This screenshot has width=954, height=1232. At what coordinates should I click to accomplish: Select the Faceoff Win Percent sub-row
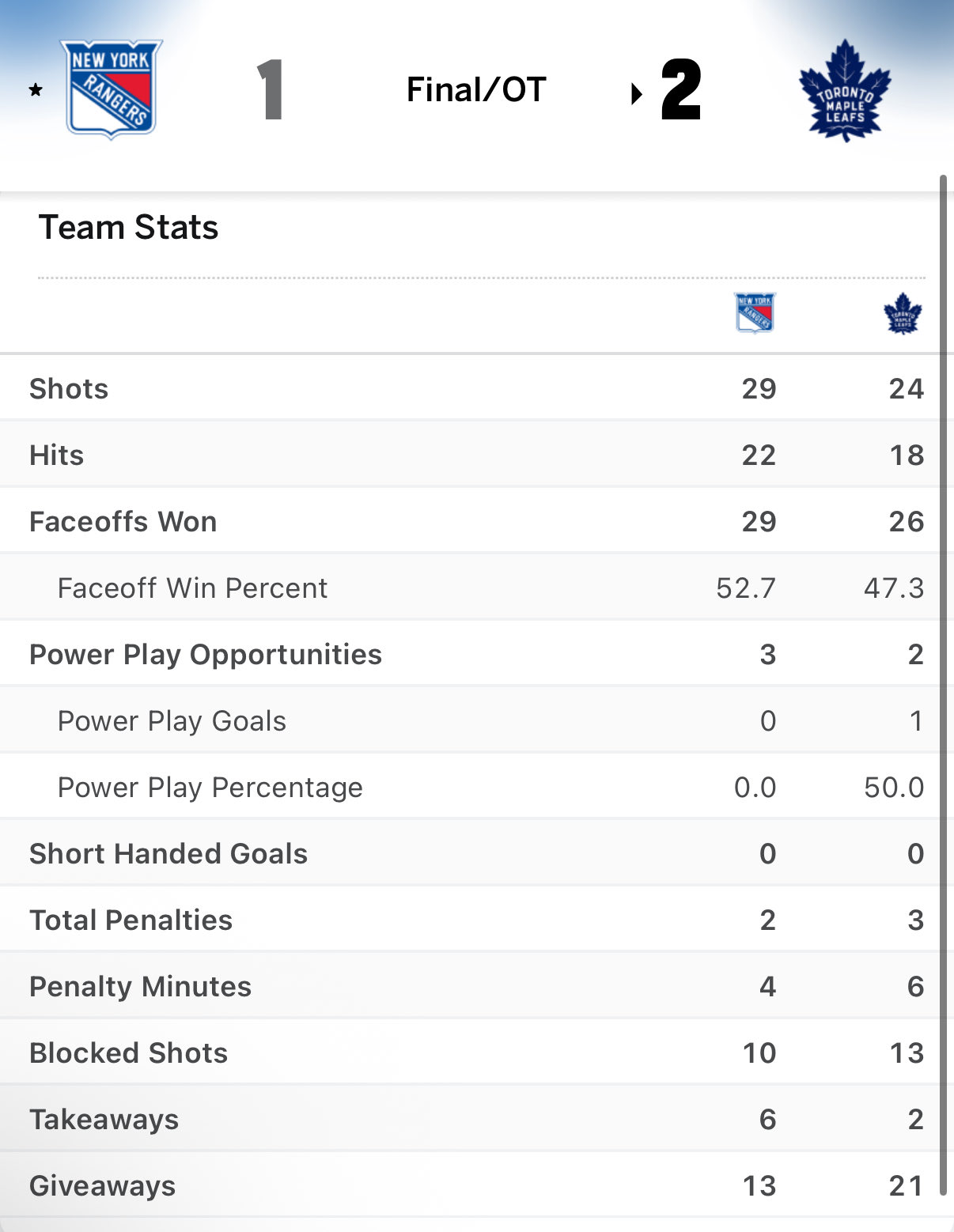[x=192, y=588]
